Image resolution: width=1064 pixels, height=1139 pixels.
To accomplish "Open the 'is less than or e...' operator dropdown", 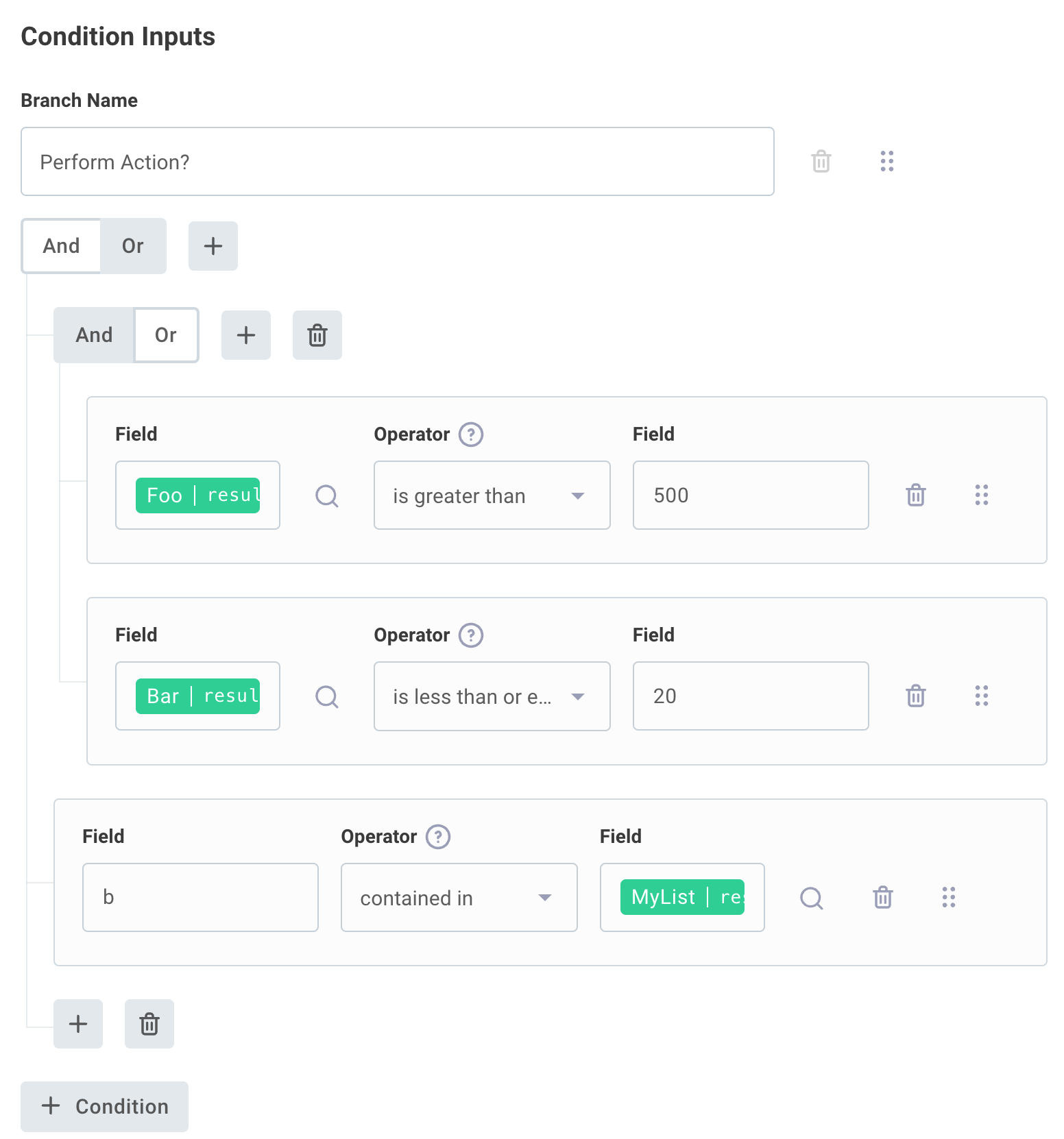I will pos(492,696).
